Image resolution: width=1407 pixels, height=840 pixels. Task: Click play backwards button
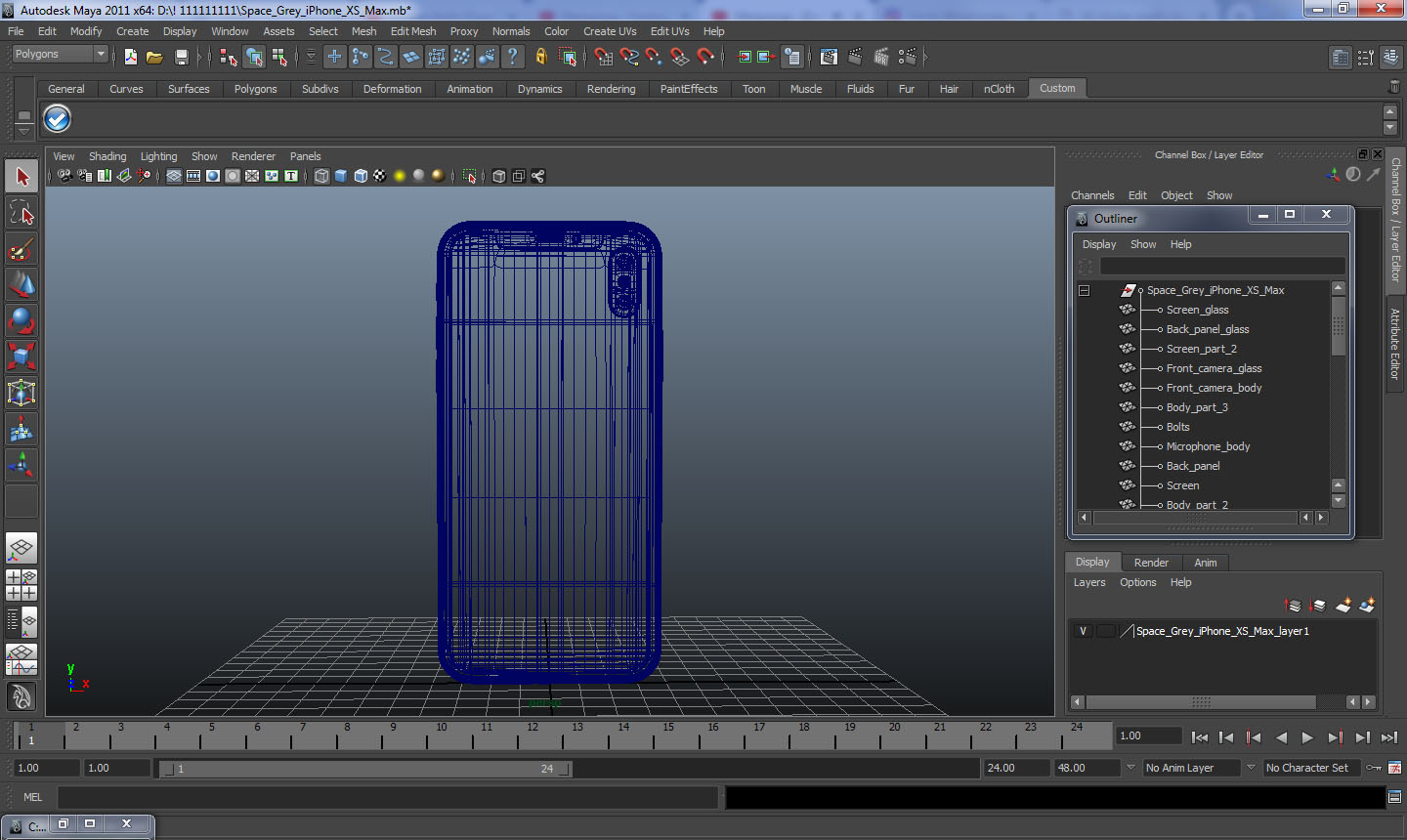point(1281,737)
